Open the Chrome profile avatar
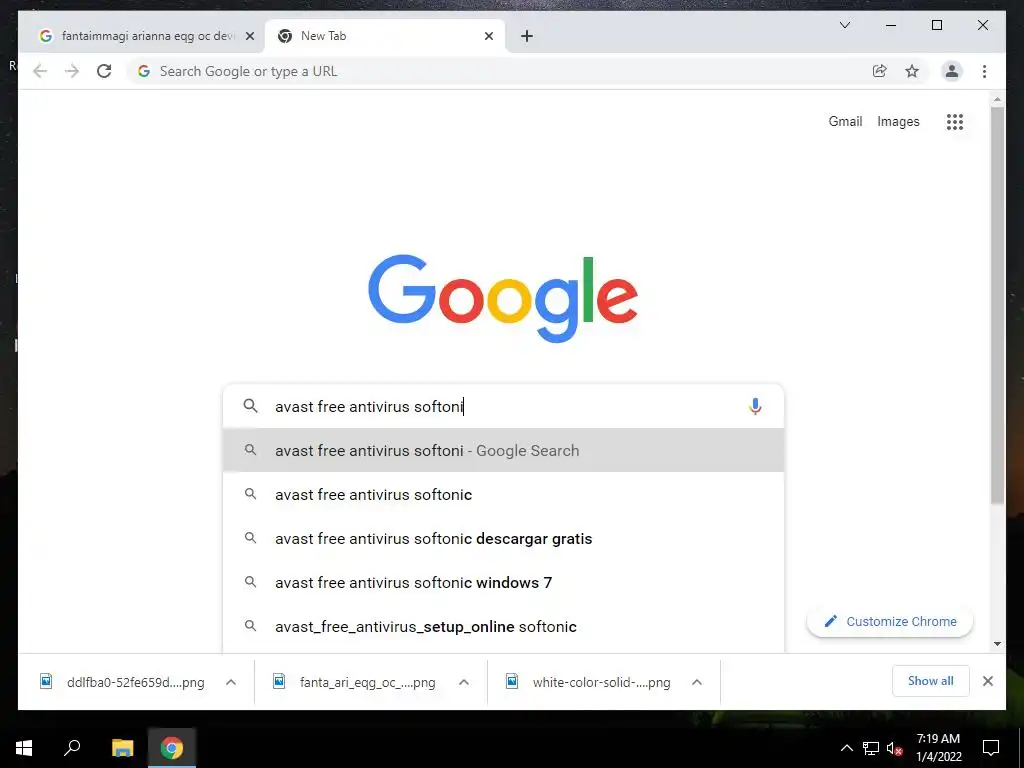The width and height of the screenshot is (1024, 768). point(952,71)
